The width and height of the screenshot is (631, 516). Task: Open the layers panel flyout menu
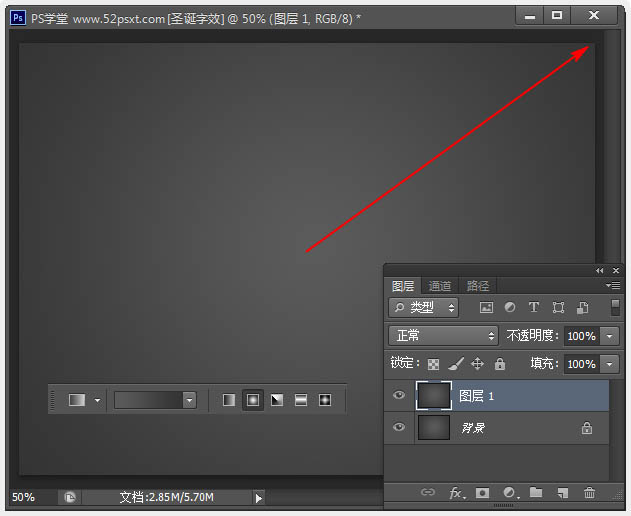[613, 285]
